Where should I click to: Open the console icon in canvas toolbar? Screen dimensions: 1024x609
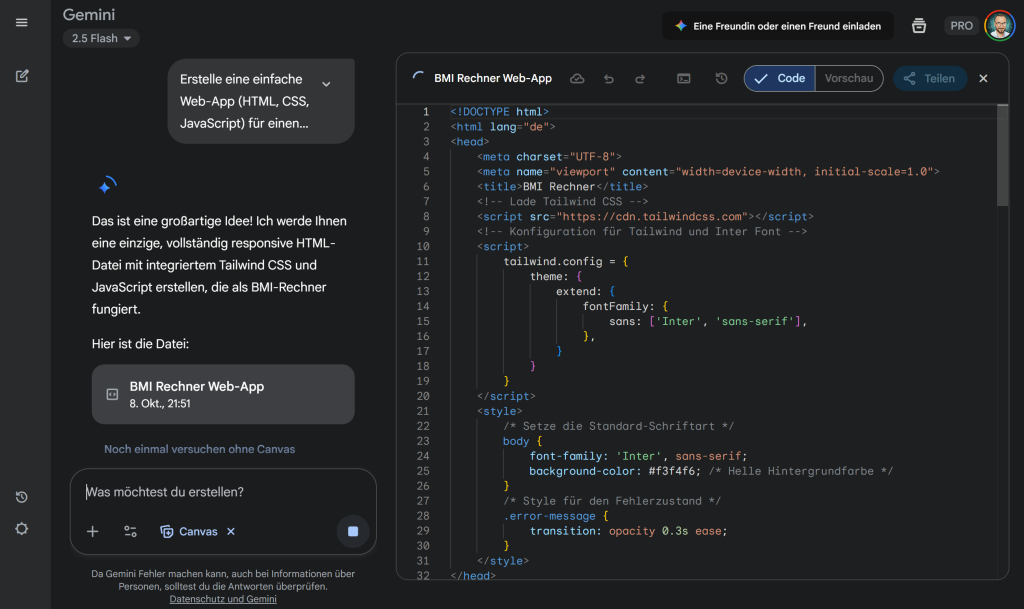point(684,78)
